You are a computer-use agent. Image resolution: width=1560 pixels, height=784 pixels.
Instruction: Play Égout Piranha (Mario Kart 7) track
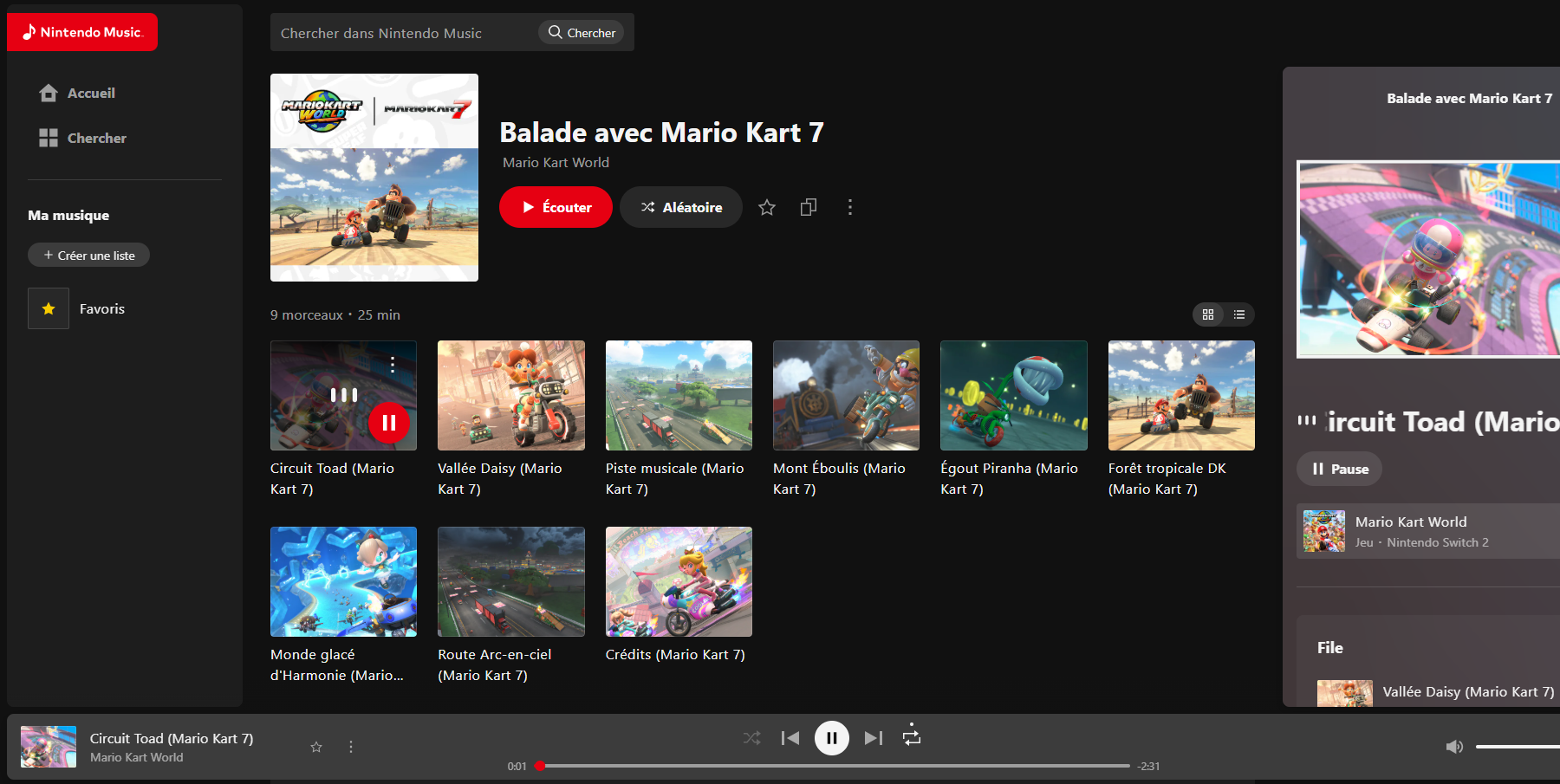pos(1014,395)
